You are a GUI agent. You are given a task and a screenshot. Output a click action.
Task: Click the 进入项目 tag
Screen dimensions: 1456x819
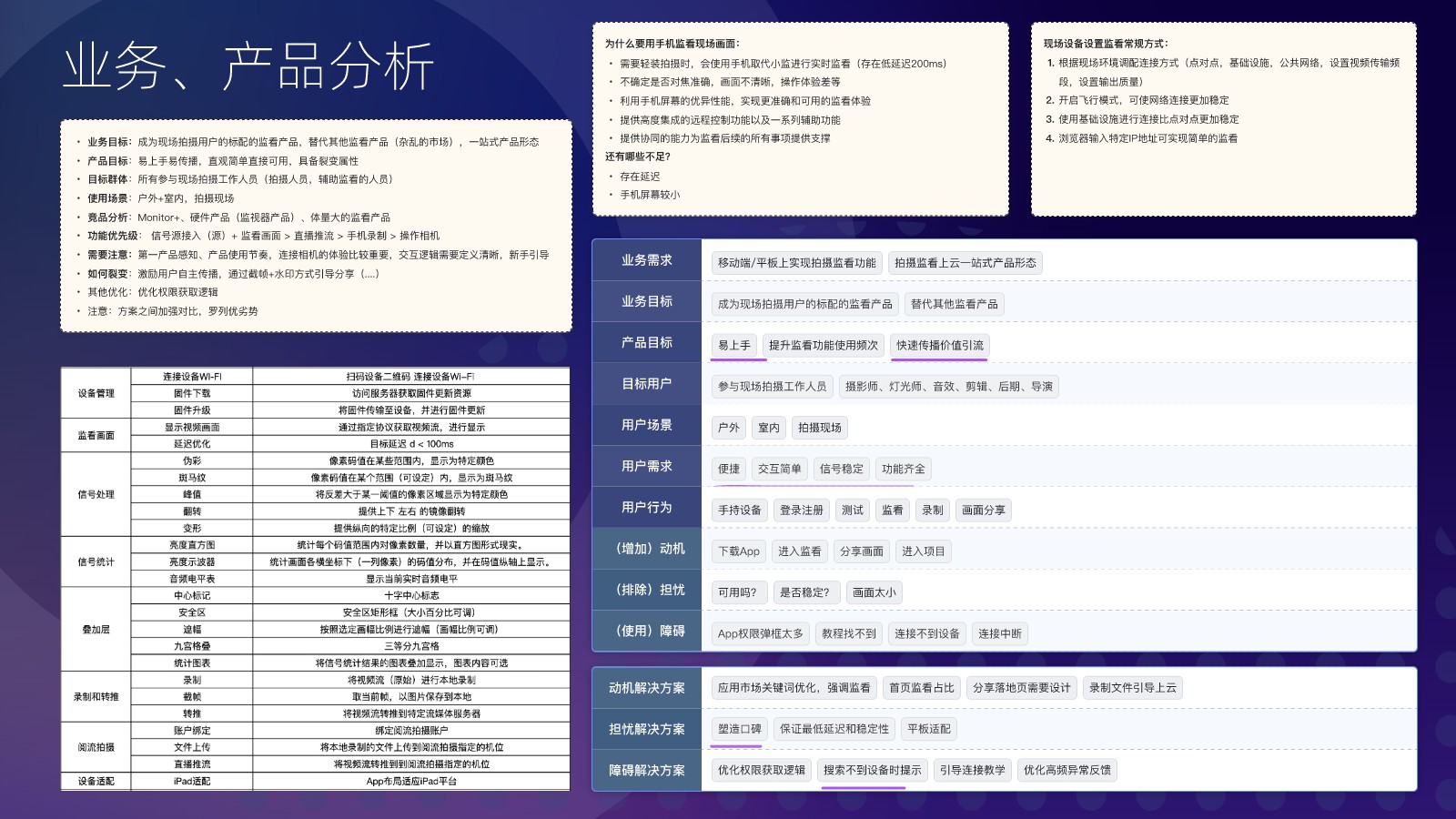point(924,551)
